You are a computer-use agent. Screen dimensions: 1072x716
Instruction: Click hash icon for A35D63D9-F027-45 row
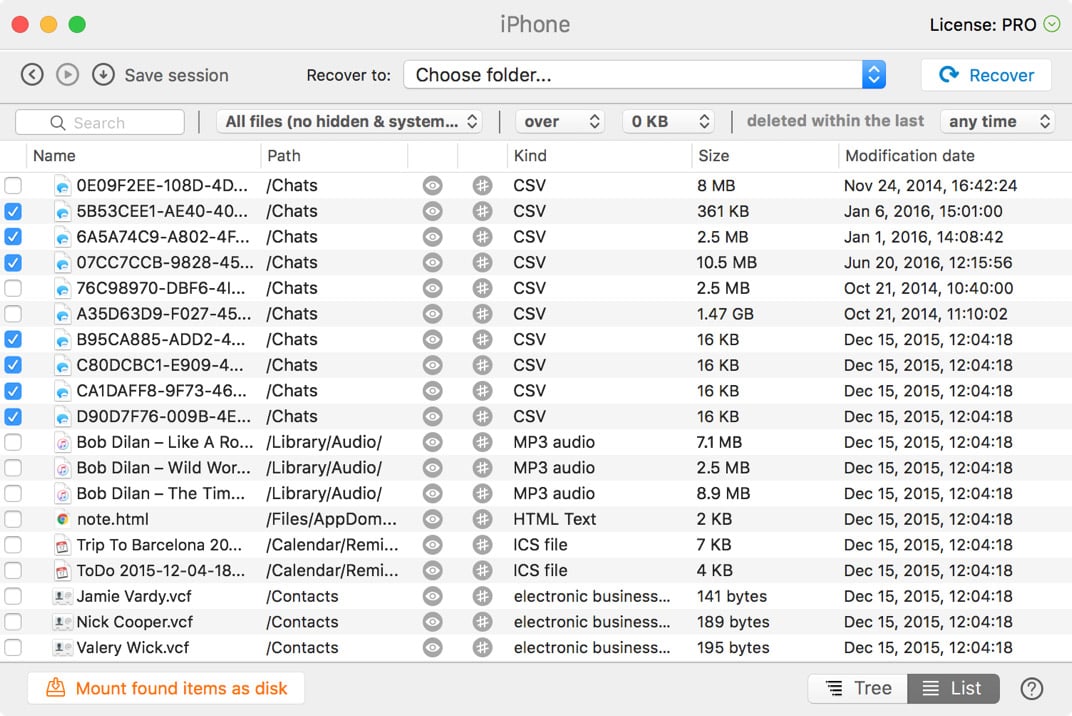pyautogui.click(x=482, y=314)
